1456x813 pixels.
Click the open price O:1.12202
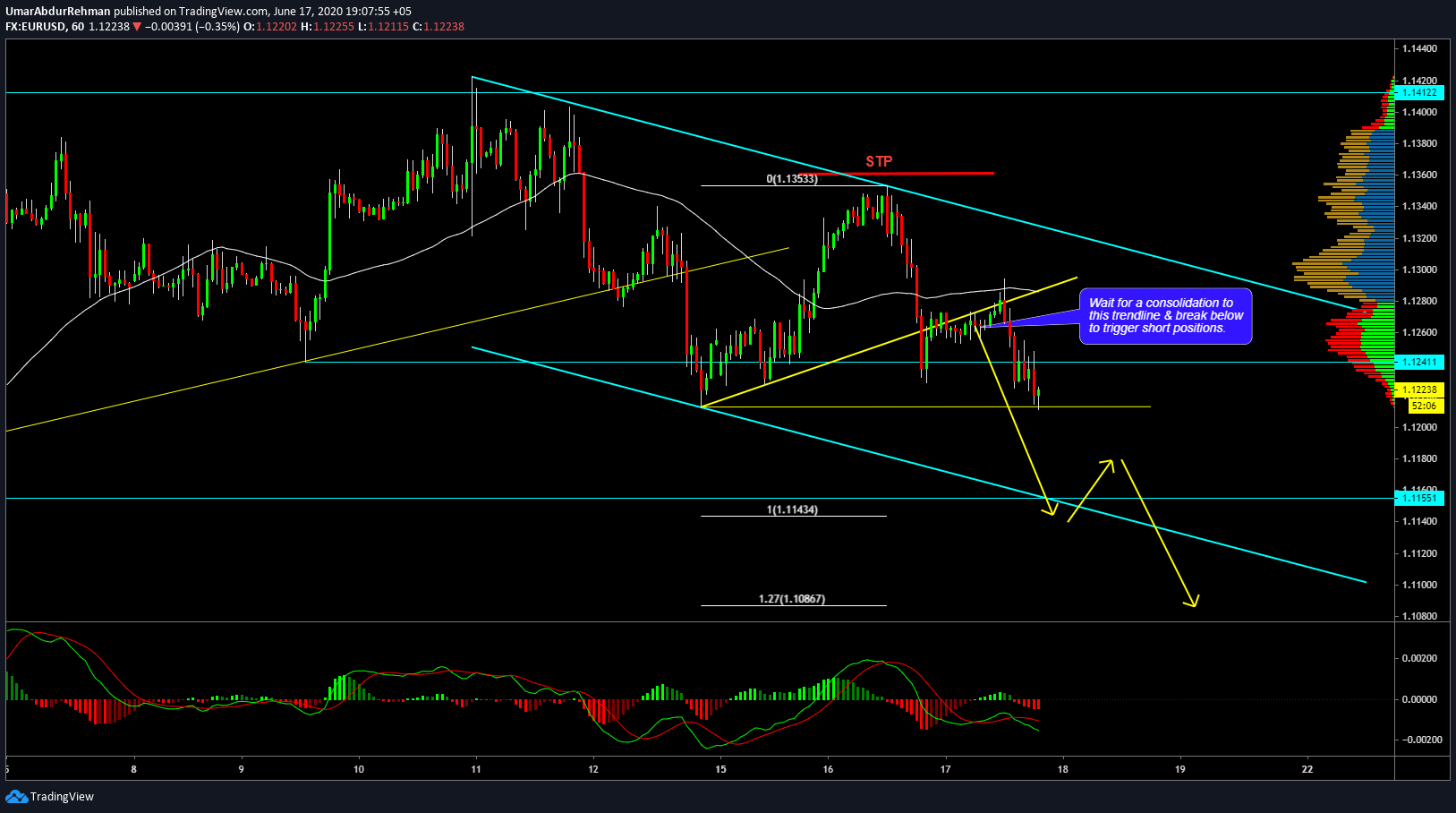coord(271,27)
